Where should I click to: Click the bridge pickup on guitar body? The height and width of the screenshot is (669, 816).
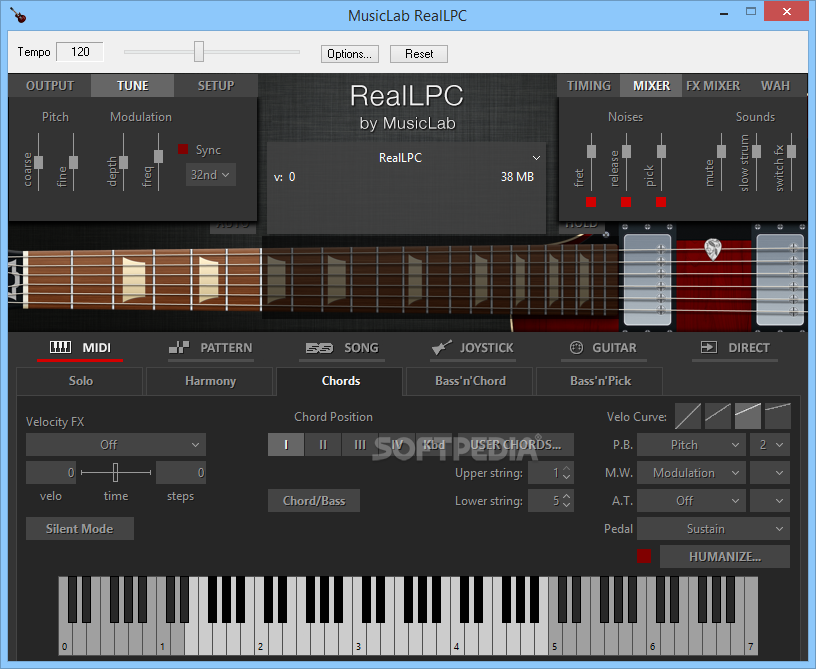780,279
